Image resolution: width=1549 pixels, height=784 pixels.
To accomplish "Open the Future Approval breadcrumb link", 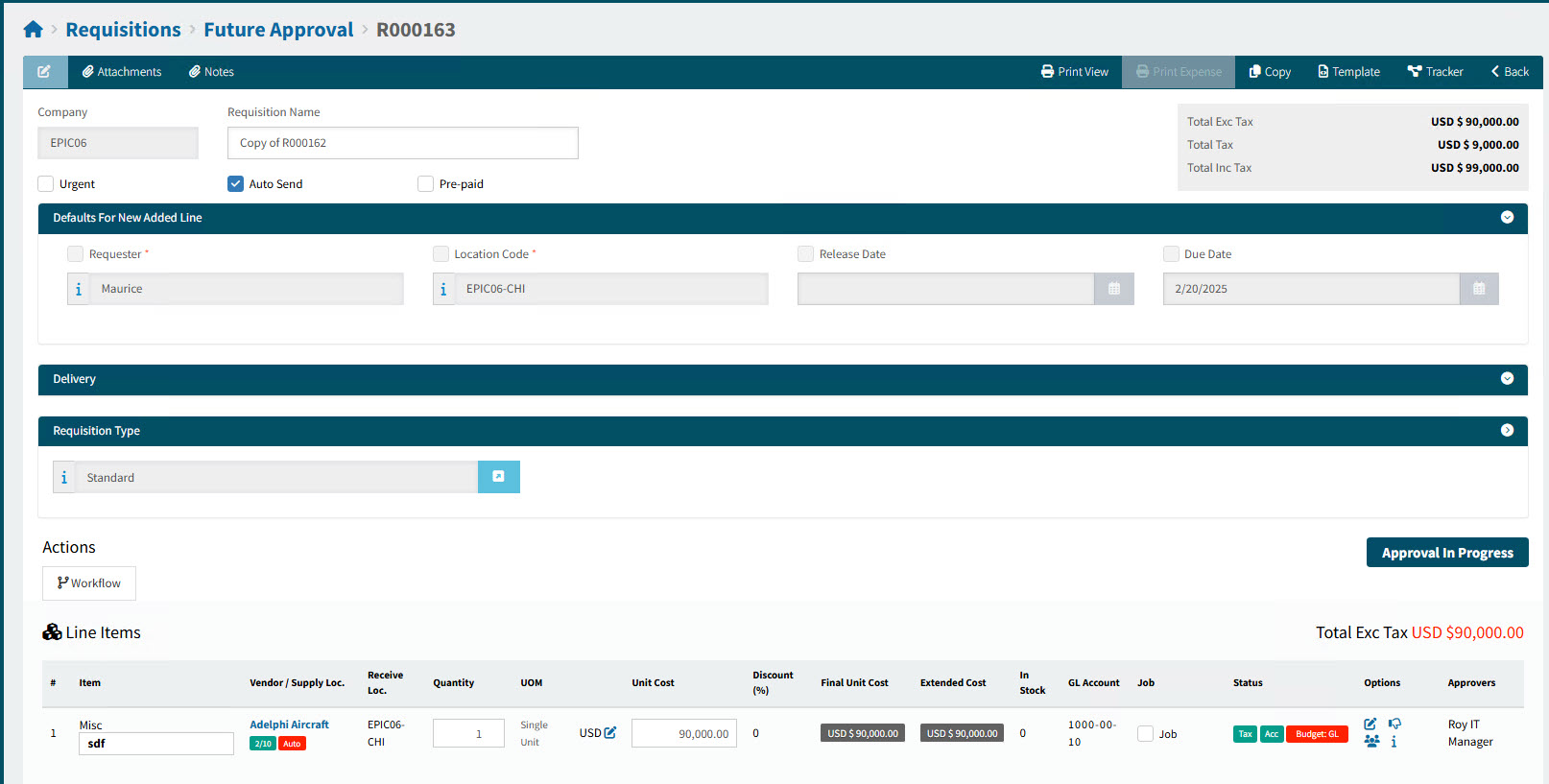I will pyautogui.click(x=278, y=30).
